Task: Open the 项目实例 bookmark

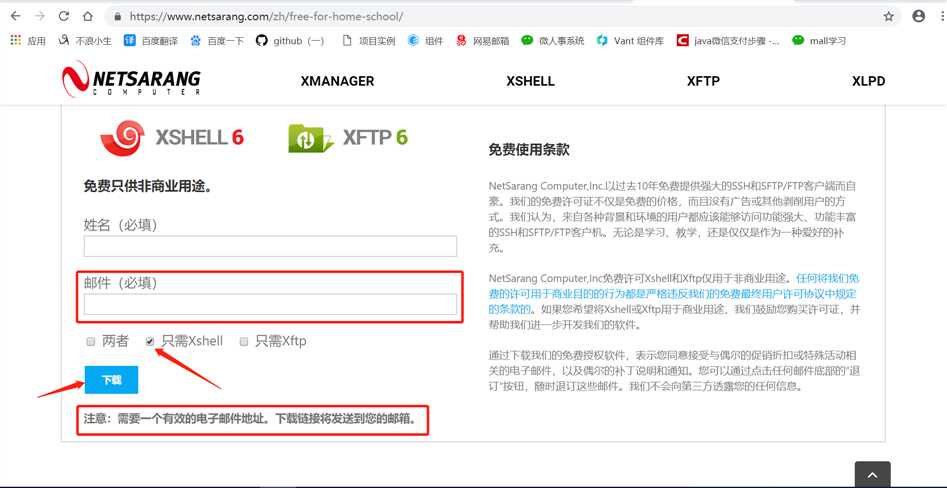Action: point(368,40)
